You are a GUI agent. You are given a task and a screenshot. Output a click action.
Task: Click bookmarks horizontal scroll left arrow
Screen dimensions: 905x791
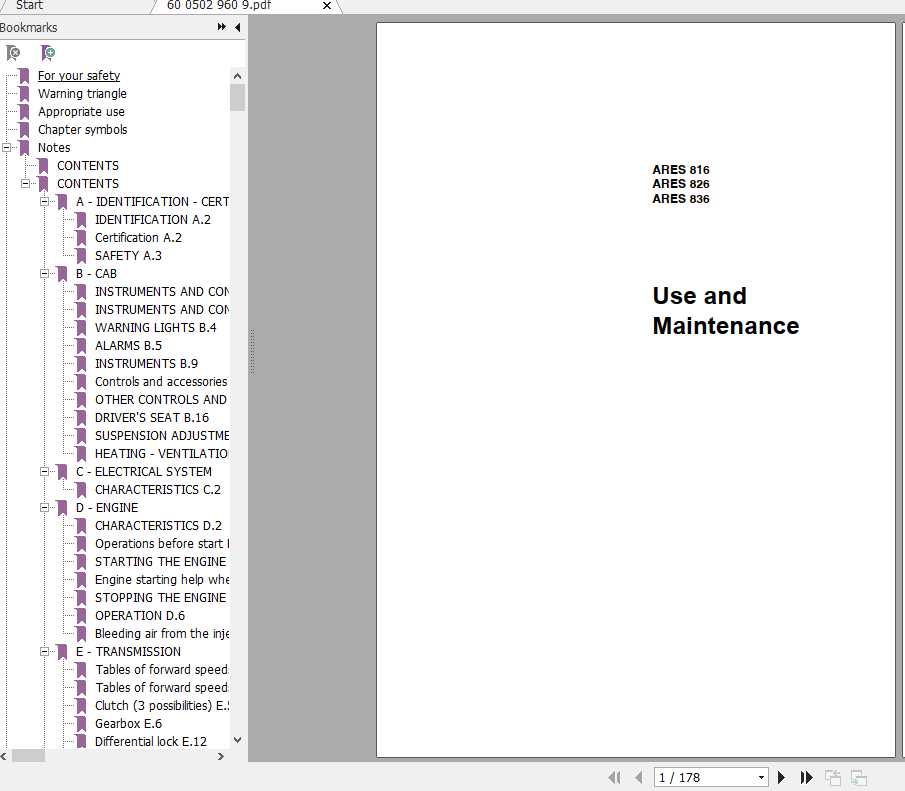[x=4, y=756]
